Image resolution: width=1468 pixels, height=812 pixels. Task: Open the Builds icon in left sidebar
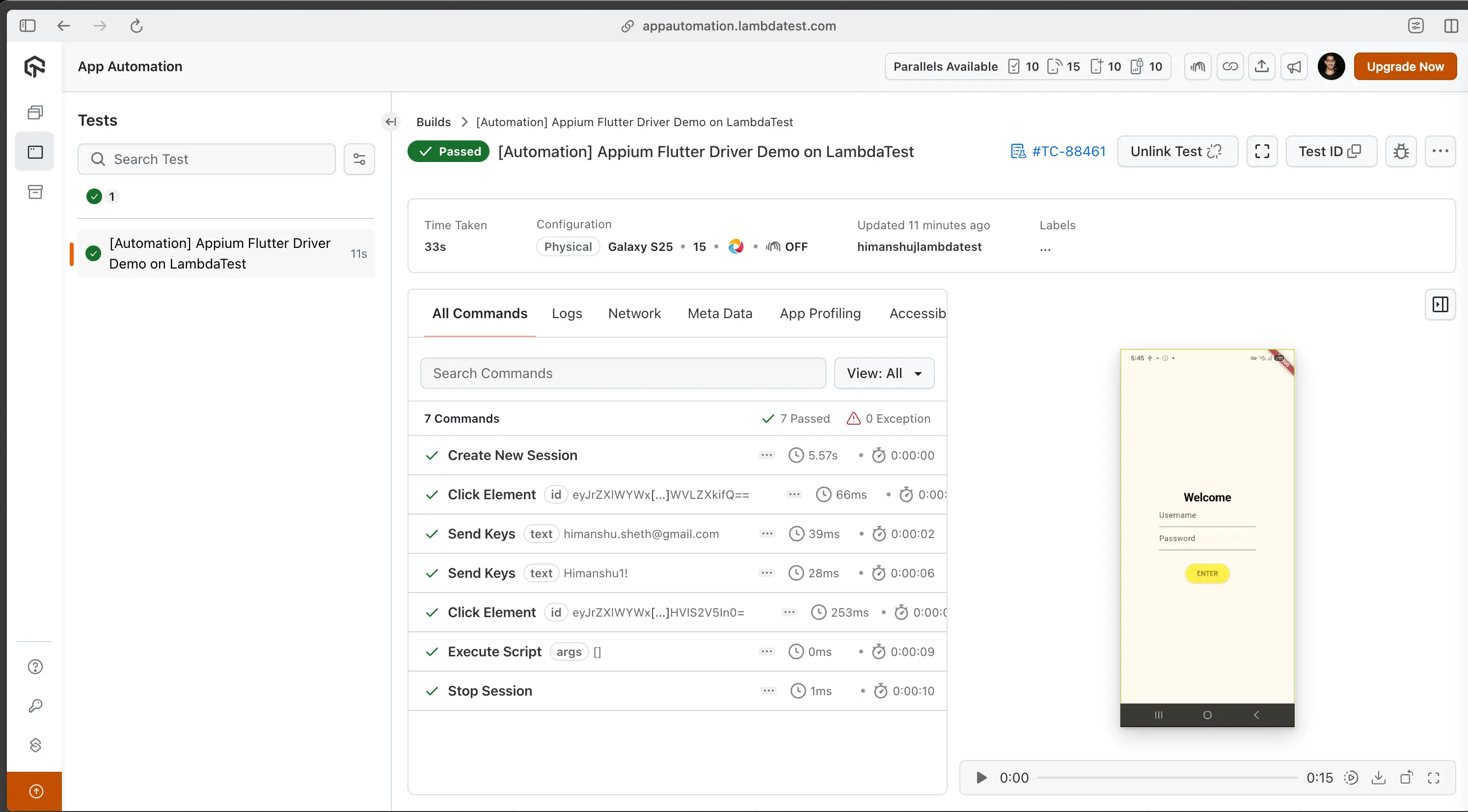(x=35, y=112)
